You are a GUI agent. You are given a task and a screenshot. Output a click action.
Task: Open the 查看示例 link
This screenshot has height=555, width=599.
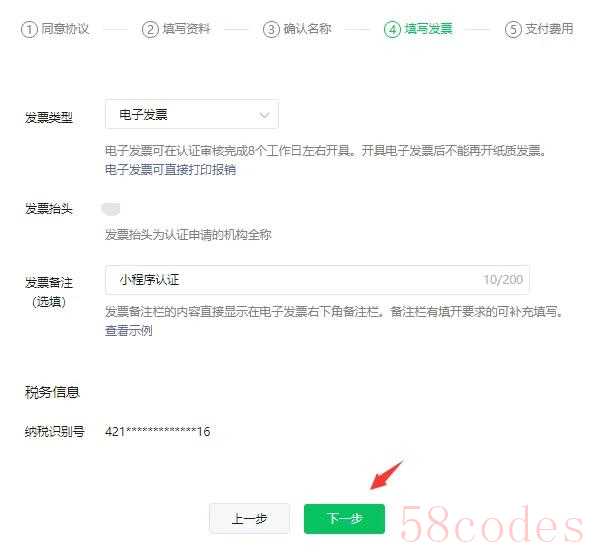coord(129,330)
